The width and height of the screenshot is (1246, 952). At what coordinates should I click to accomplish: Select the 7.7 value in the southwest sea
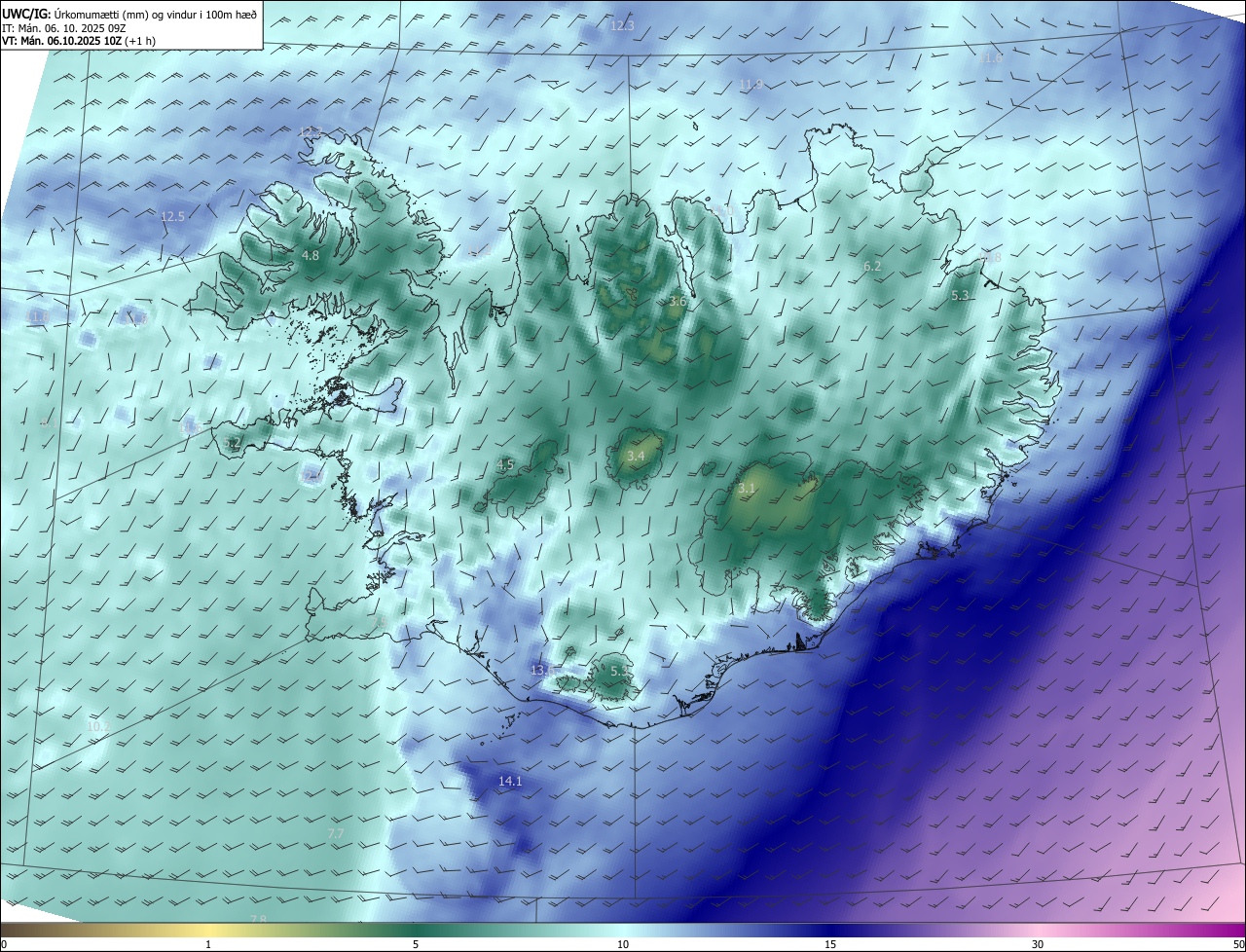tap(336, 834)
